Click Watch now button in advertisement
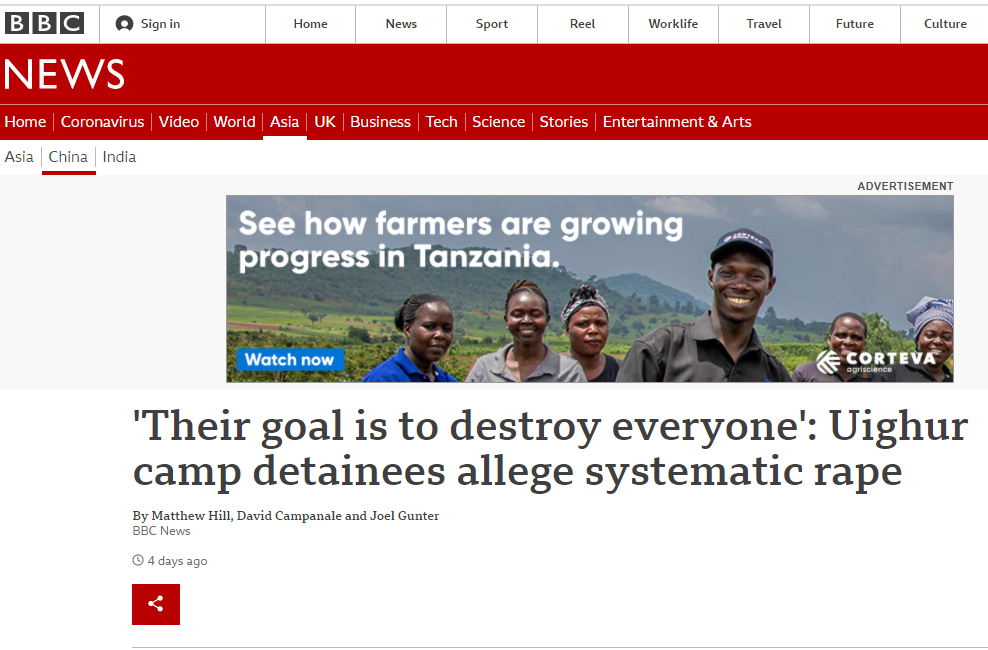Screen dimensions: 988x650 [x=290, y=360]
